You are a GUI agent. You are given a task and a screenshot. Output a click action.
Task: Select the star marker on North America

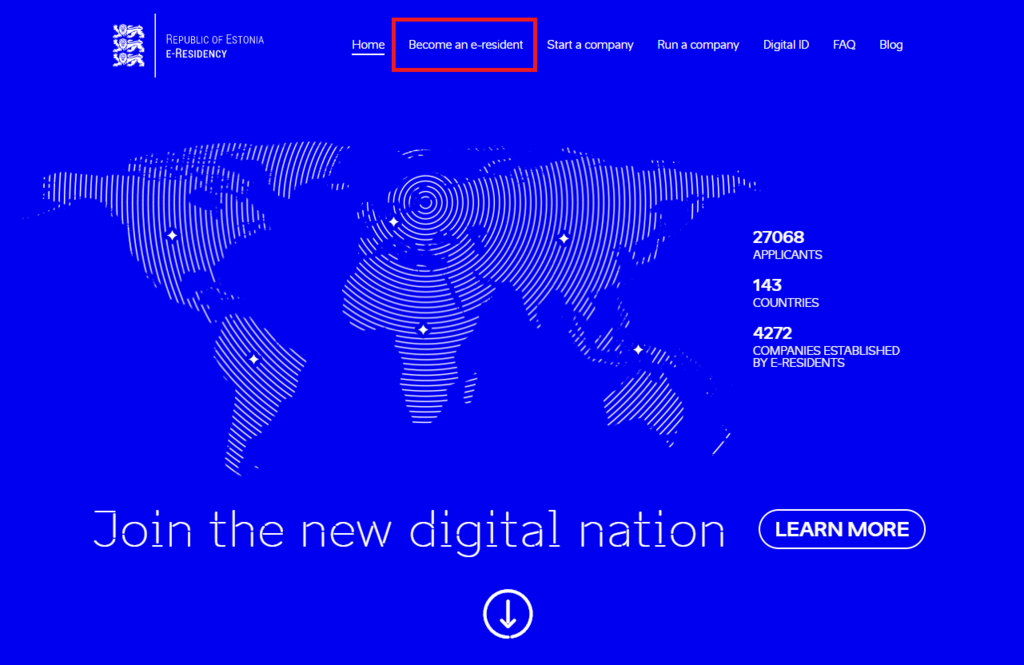point(172,235)
